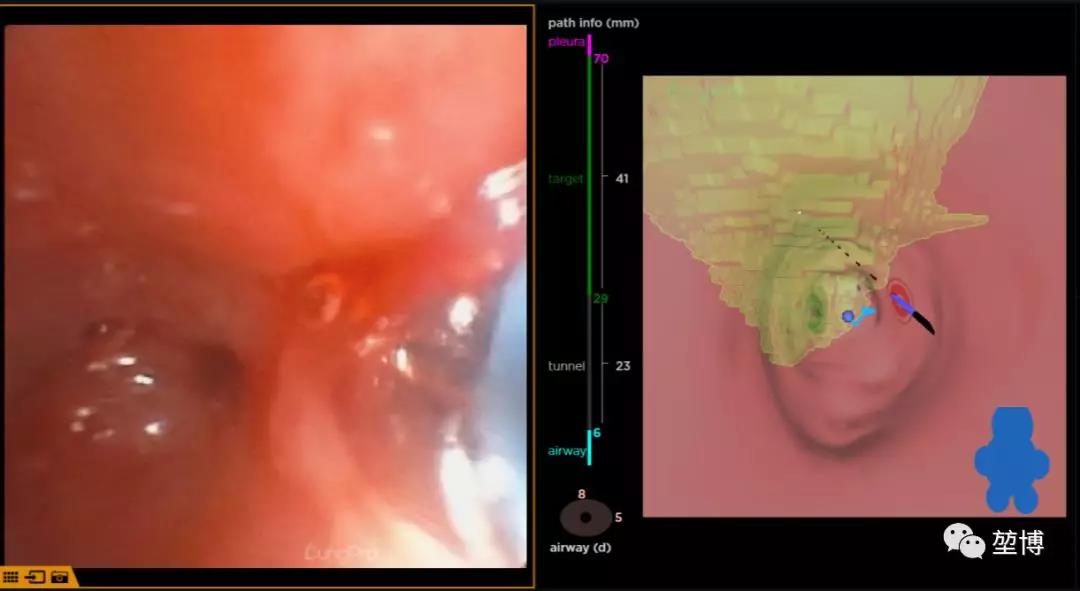Click the green target segment of path bar
Image resolution: width=1080 pixels, height=591 pixels.
[590, 180]
